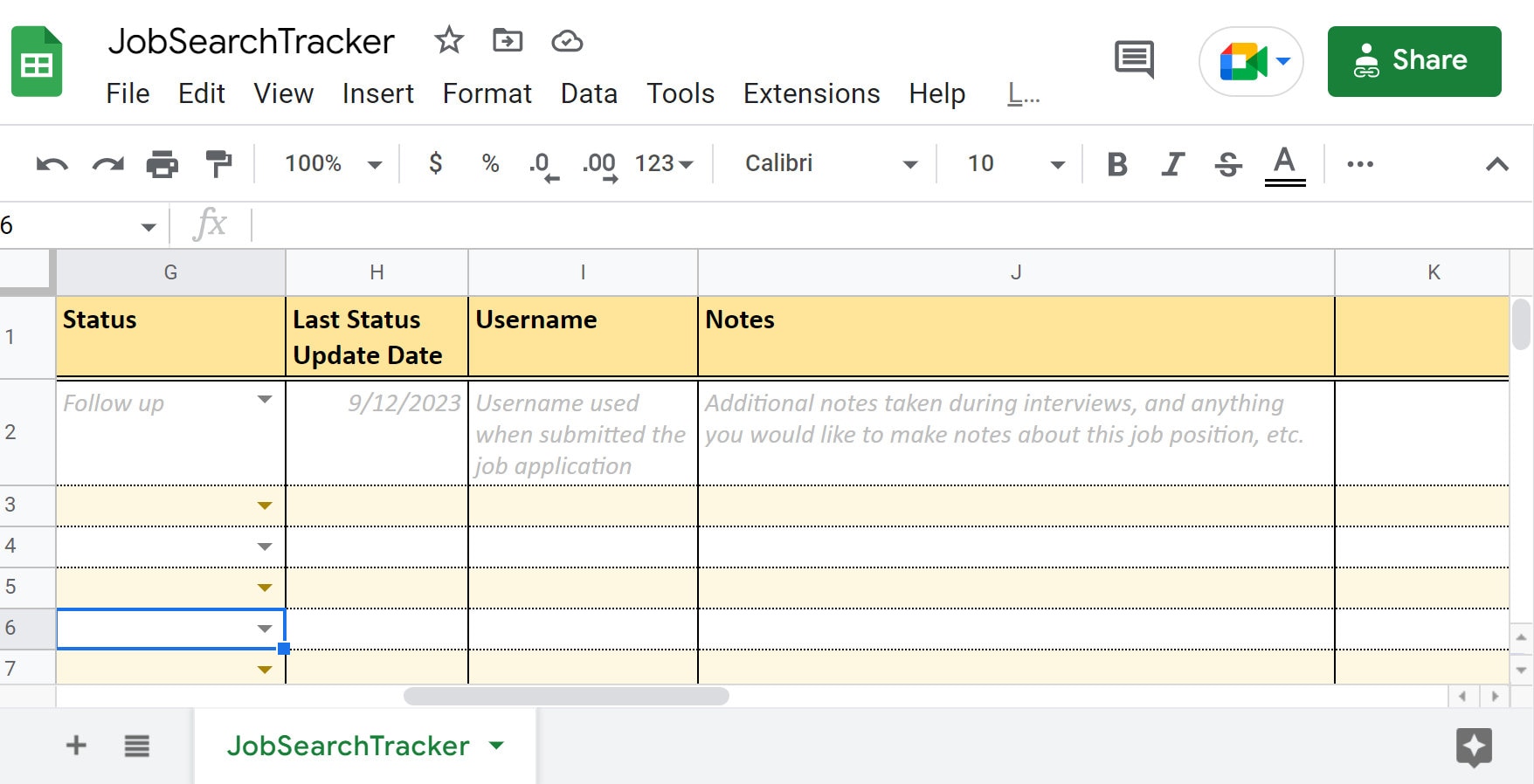
Task: Open the Status dropdown in row 4
Action: point(265,547)
